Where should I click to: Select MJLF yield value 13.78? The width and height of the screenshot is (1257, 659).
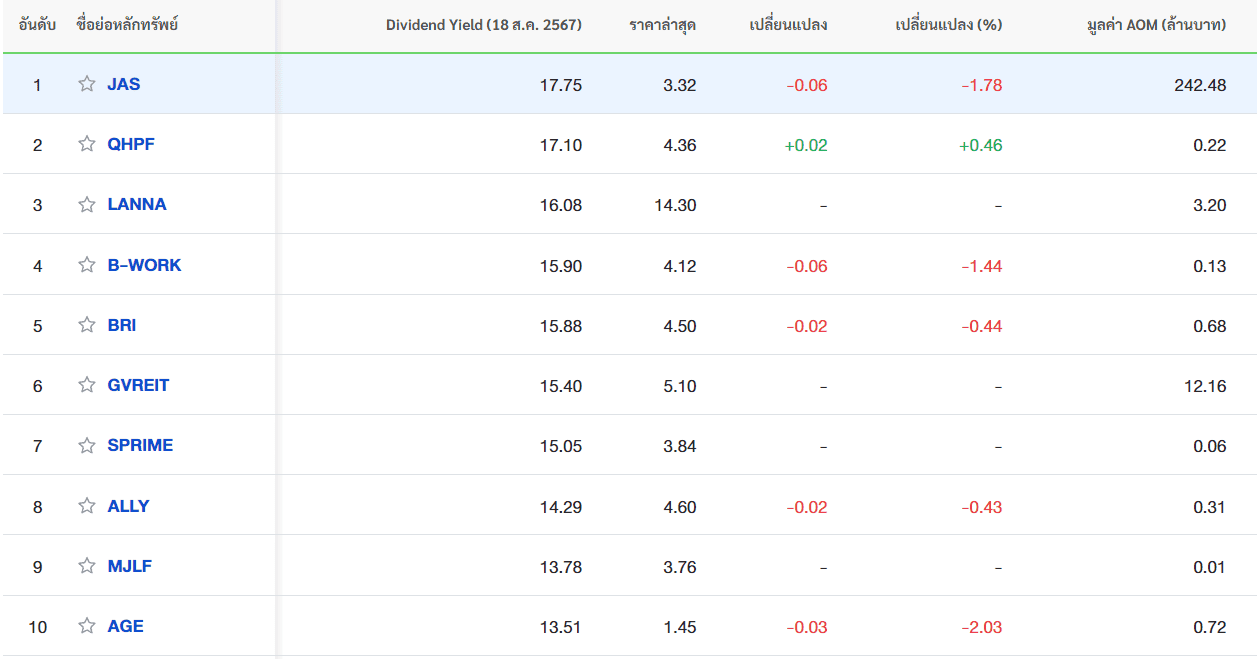tap(561, 567)
